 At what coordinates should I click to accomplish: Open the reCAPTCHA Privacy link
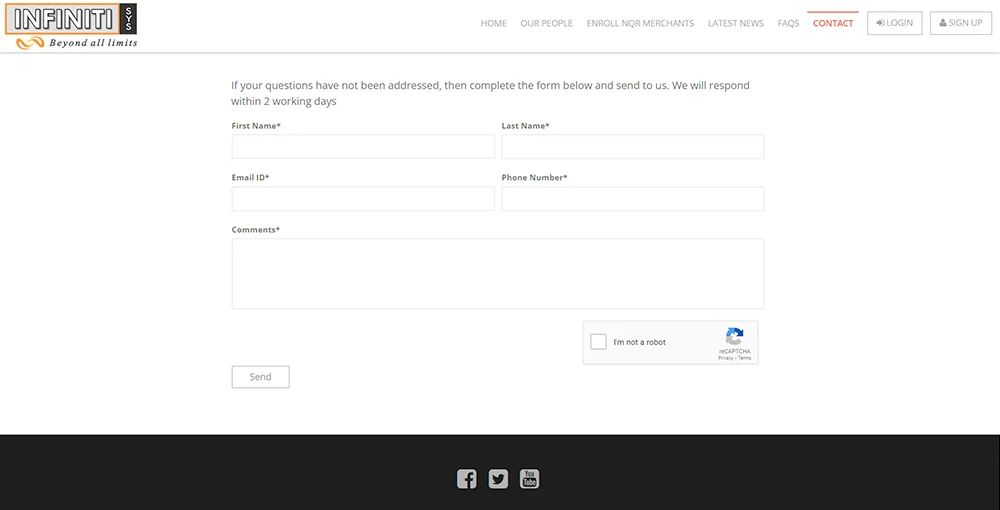pos(726,358)
